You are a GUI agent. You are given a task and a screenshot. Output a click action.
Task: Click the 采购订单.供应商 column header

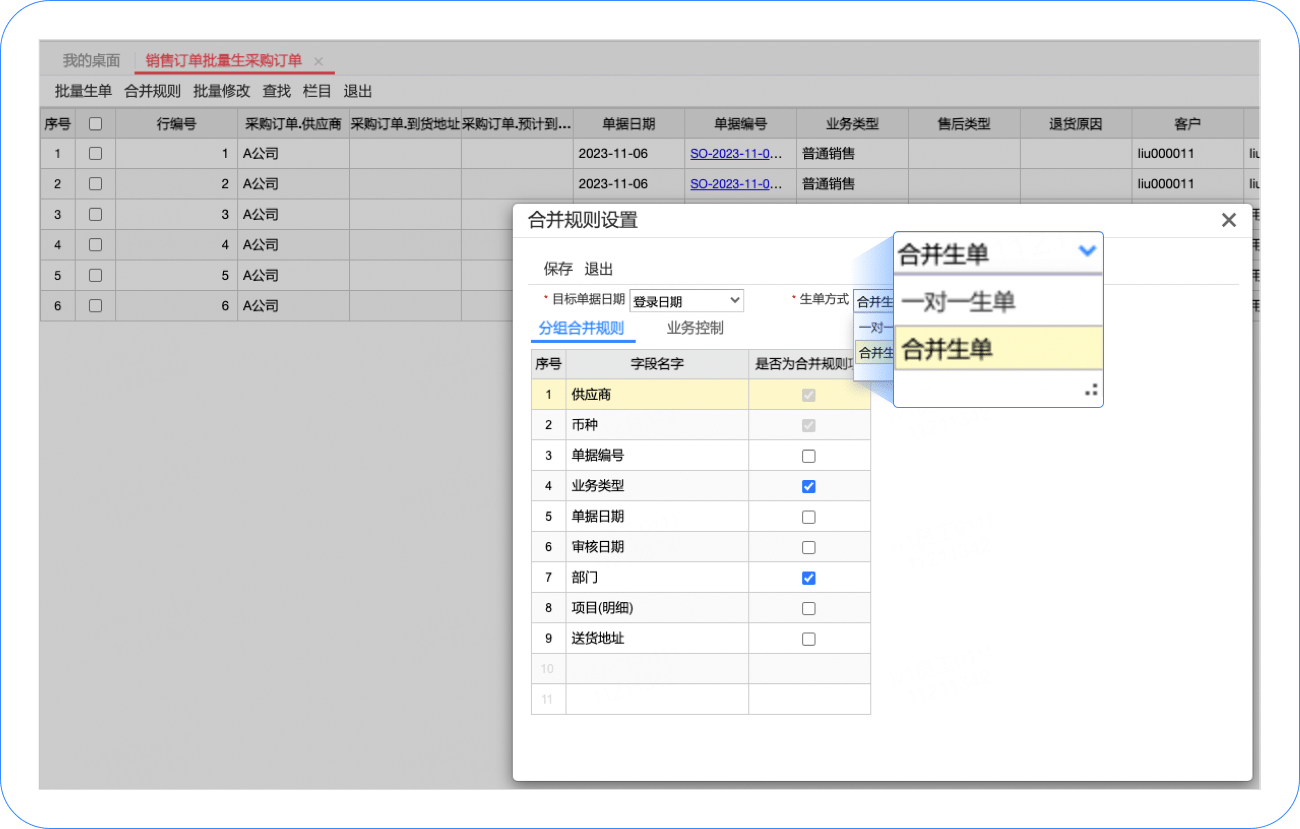293,124
